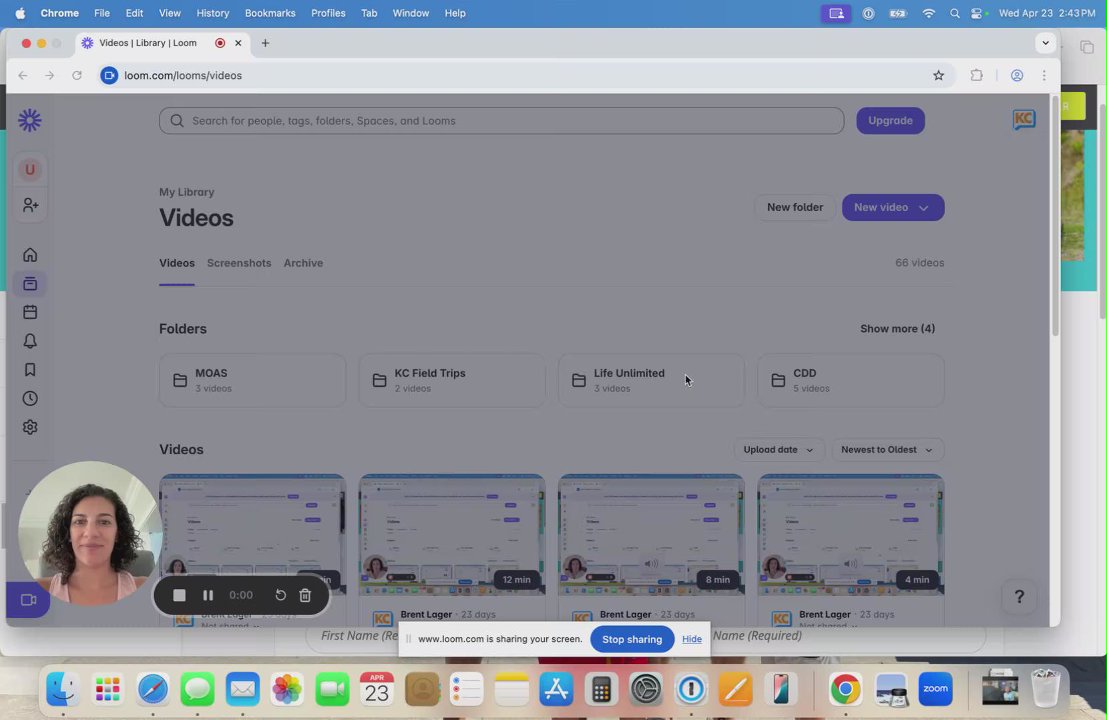The image size is (1107, 720).
Task: Open the Library icon in the sidebar
Action: tap(30, 284)
